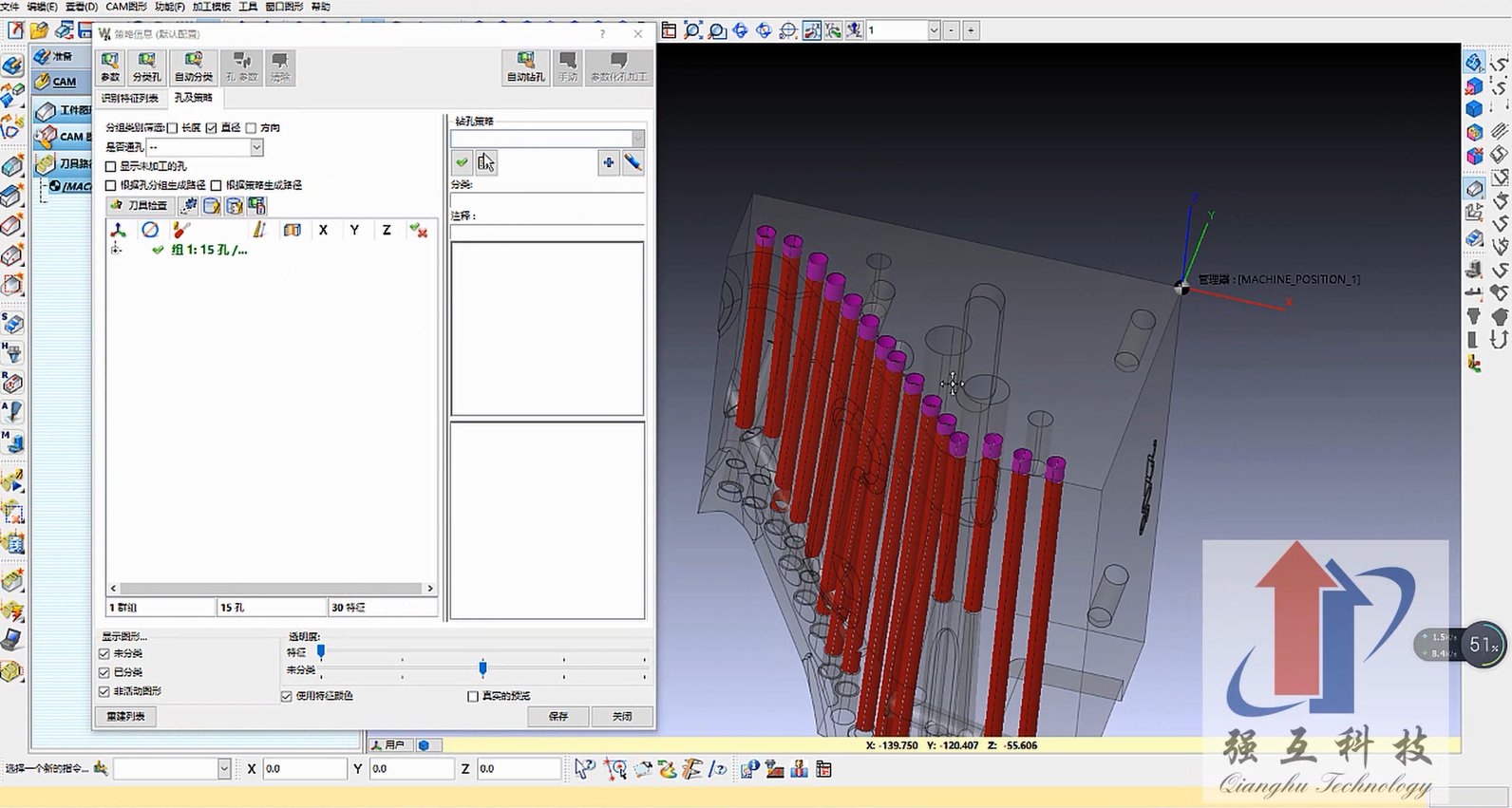Click the view layout window icon
Viewport: 1512px width, 808px height.
point(669,30)
